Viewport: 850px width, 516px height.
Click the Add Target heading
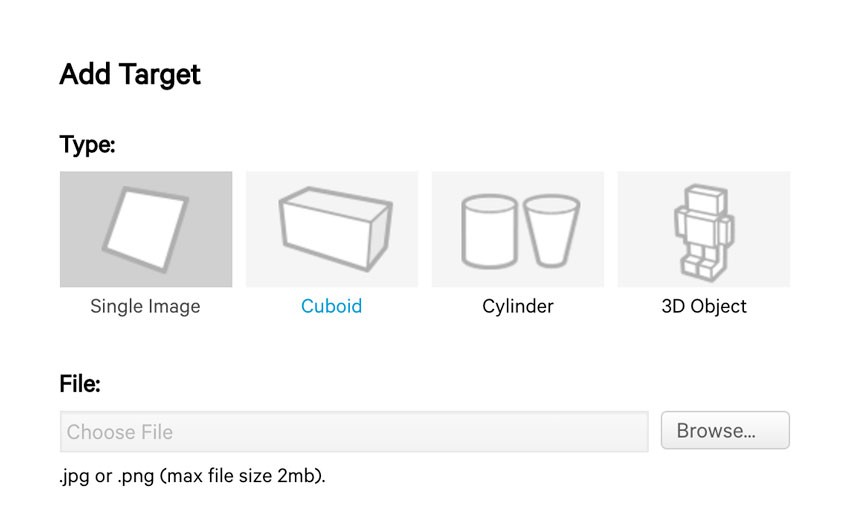click(130, 74)
